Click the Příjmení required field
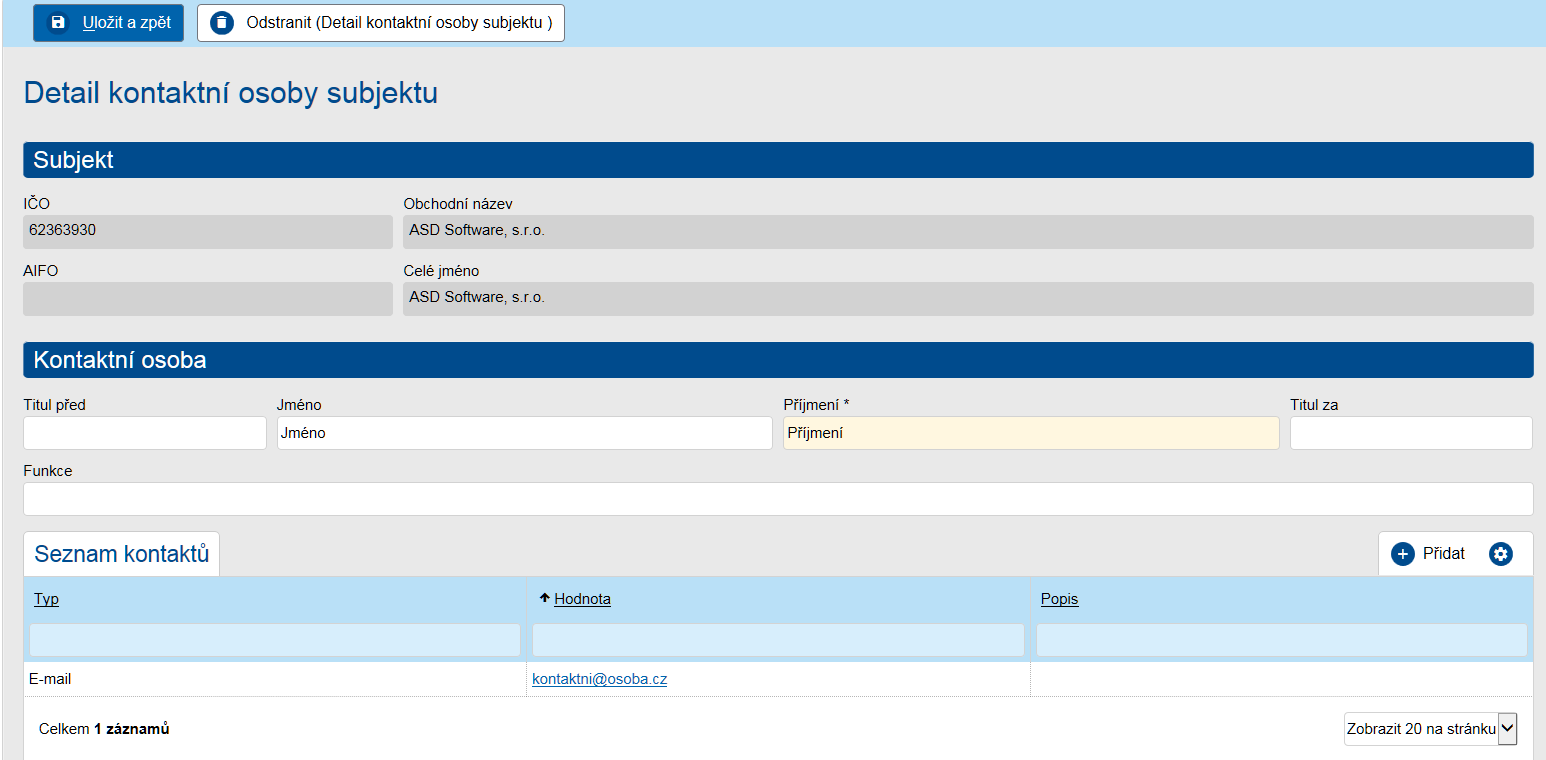Viewport: 1546px width, 760px height. (x=1030, y=433)
